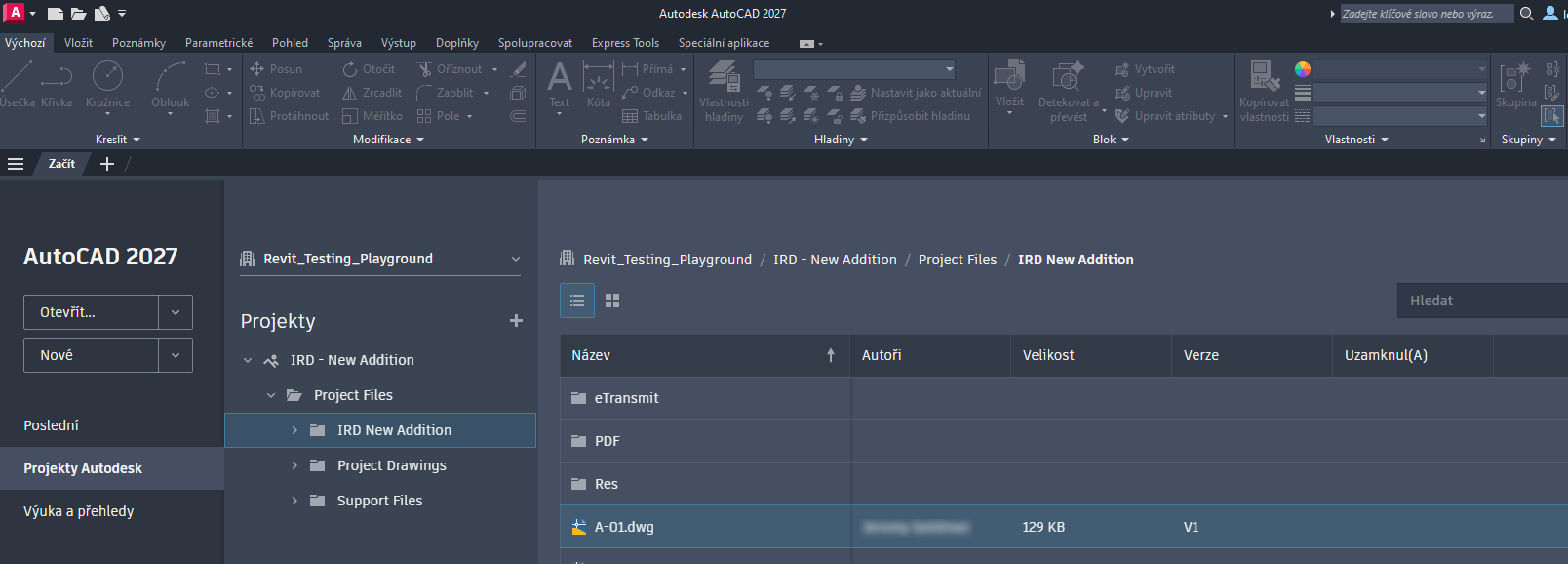Click the Posun move tool
Screen dimensions: 1568x564
coord(276,69)
